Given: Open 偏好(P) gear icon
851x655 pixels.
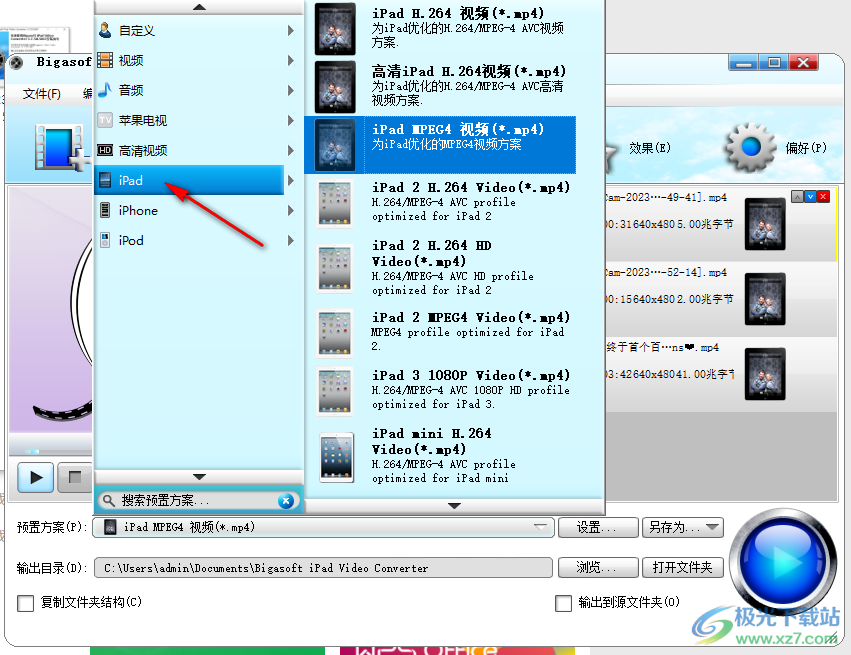Looking at the screenshot, I should [x=751, y=147].
